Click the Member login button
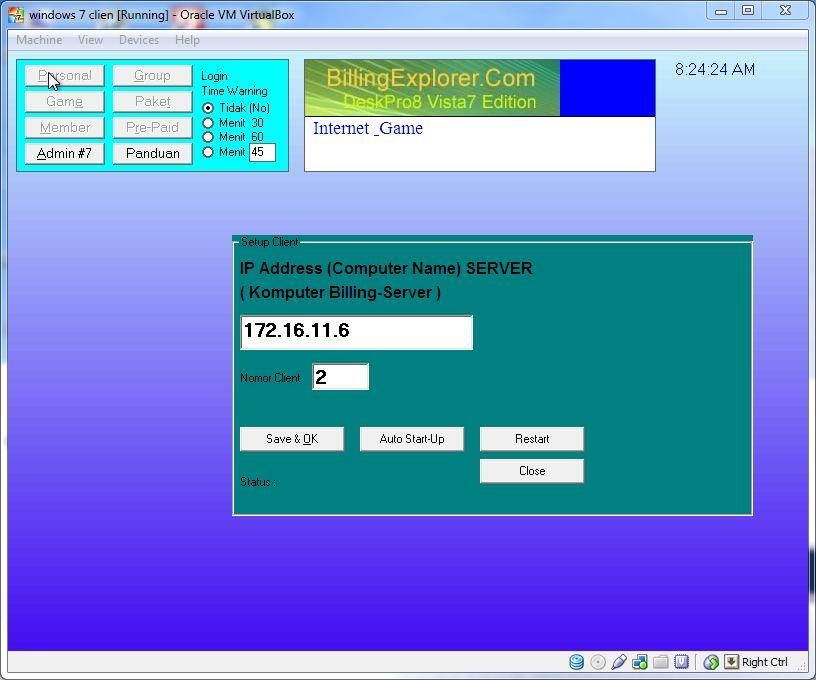The height and width of the screenshot is (680, 816). click(x=65, y=127)
